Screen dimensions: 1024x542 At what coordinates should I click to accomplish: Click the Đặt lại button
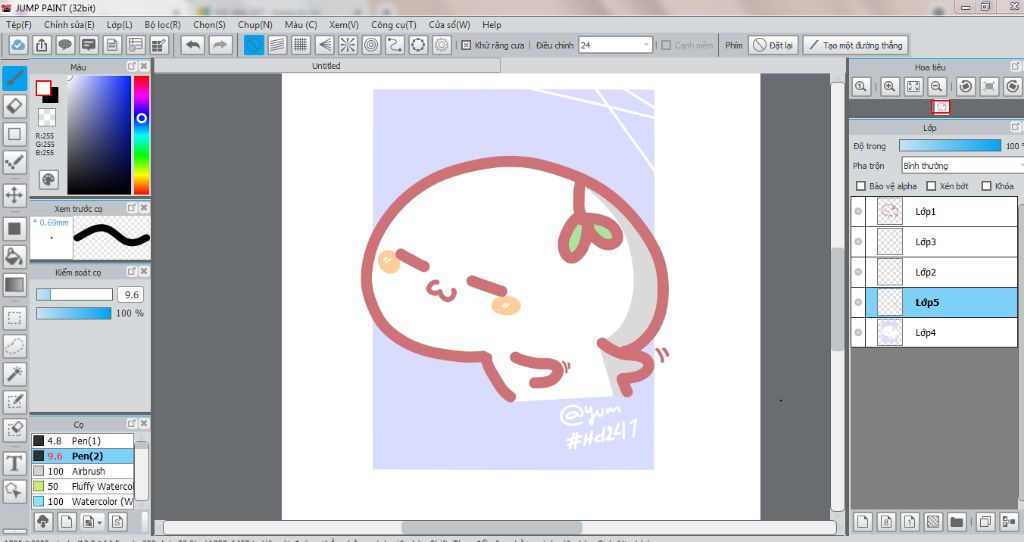pos(773,45)
